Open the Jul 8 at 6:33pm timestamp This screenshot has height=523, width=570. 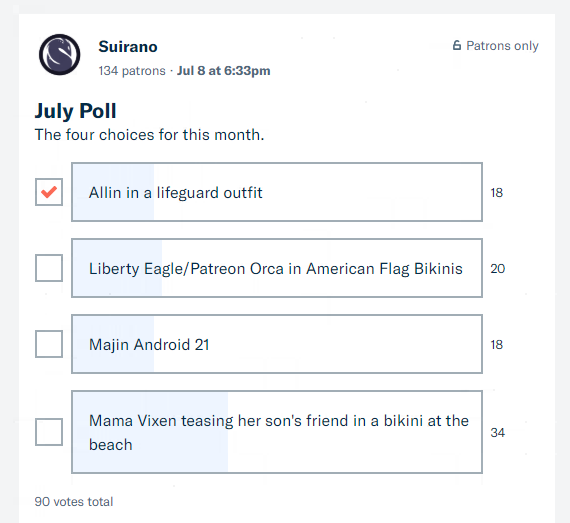click(x=224, y=71)
